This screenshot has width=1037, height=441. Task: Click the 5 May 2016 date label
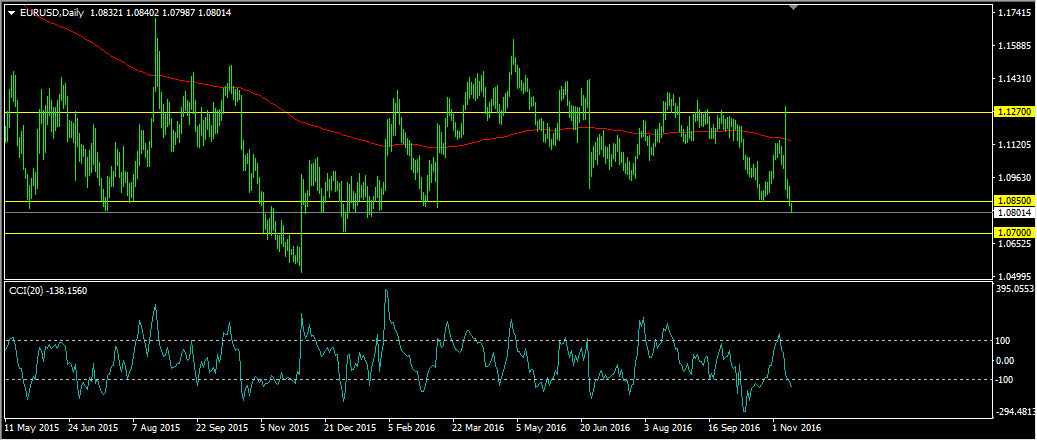pyautogui.click(x=542, y=428)
